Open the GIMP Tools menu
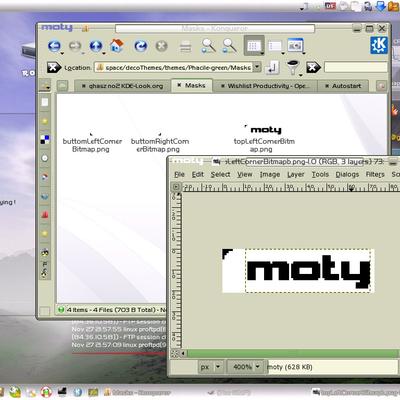This screenshot has height=400, width=400. click(x=320, y=174)
